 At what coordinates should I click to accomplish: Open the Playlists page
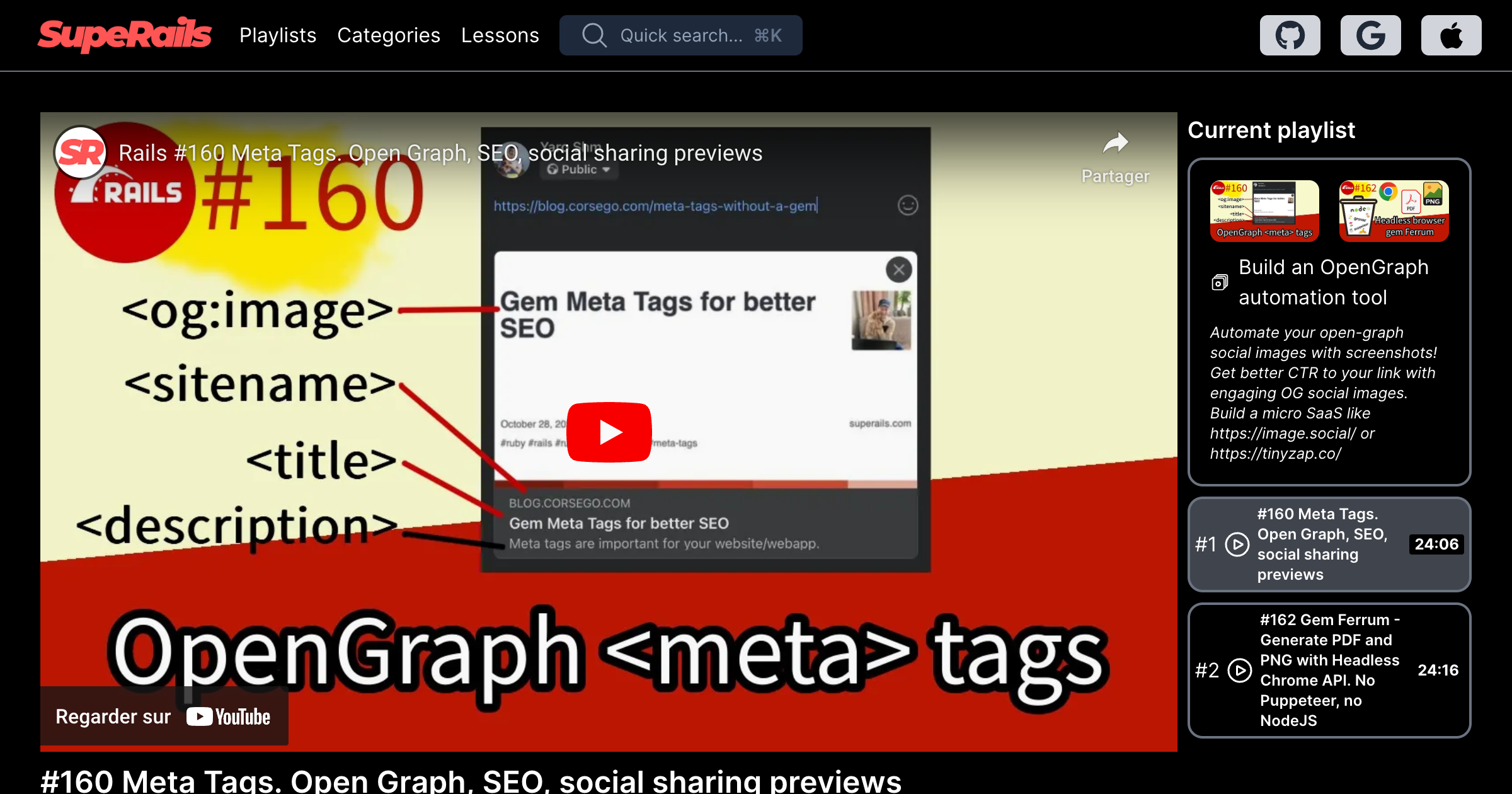pos(278,35)
